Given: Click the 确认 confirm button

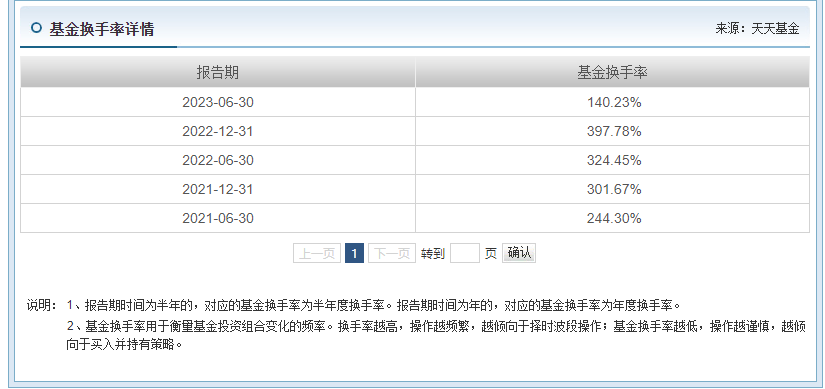Looking at the screenshot, I should pos(519,253).
